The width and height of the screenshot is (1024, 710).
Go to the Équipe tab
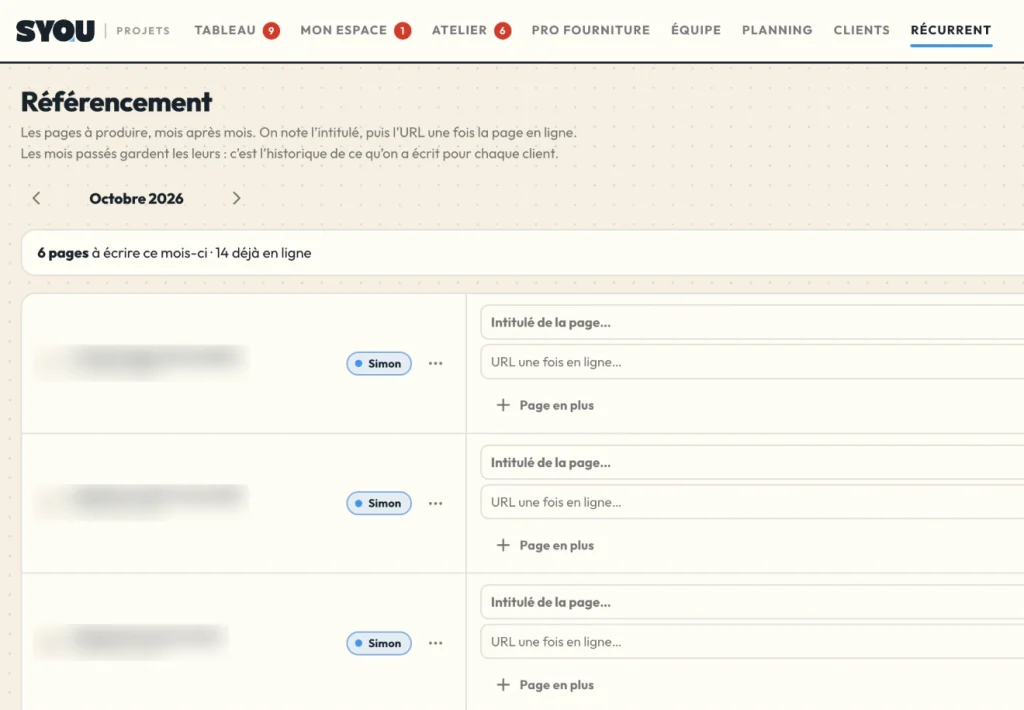click(x=696, y=30)
